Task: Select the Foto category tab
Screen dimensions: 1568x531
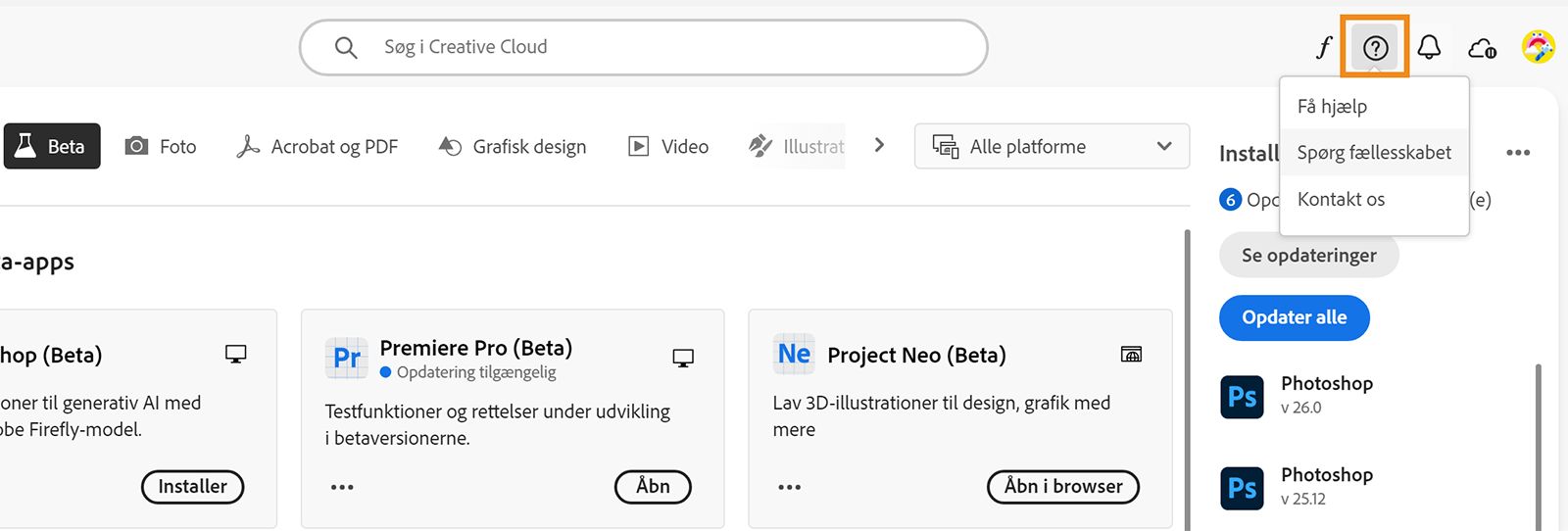Action: pyautogui.click(x=161, y=146)
